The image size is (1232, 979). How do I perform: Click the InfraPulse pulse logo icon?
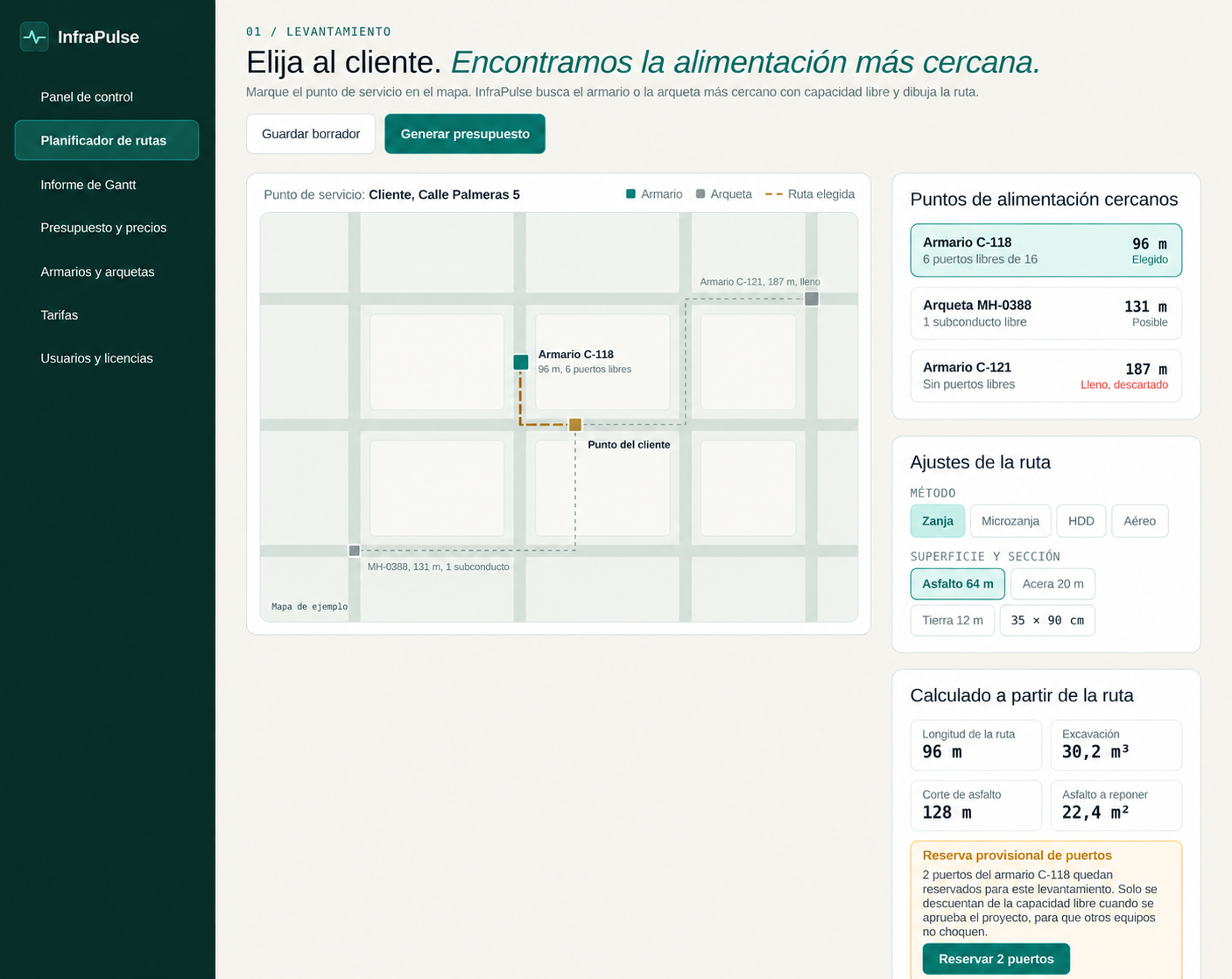pos(34,37)
